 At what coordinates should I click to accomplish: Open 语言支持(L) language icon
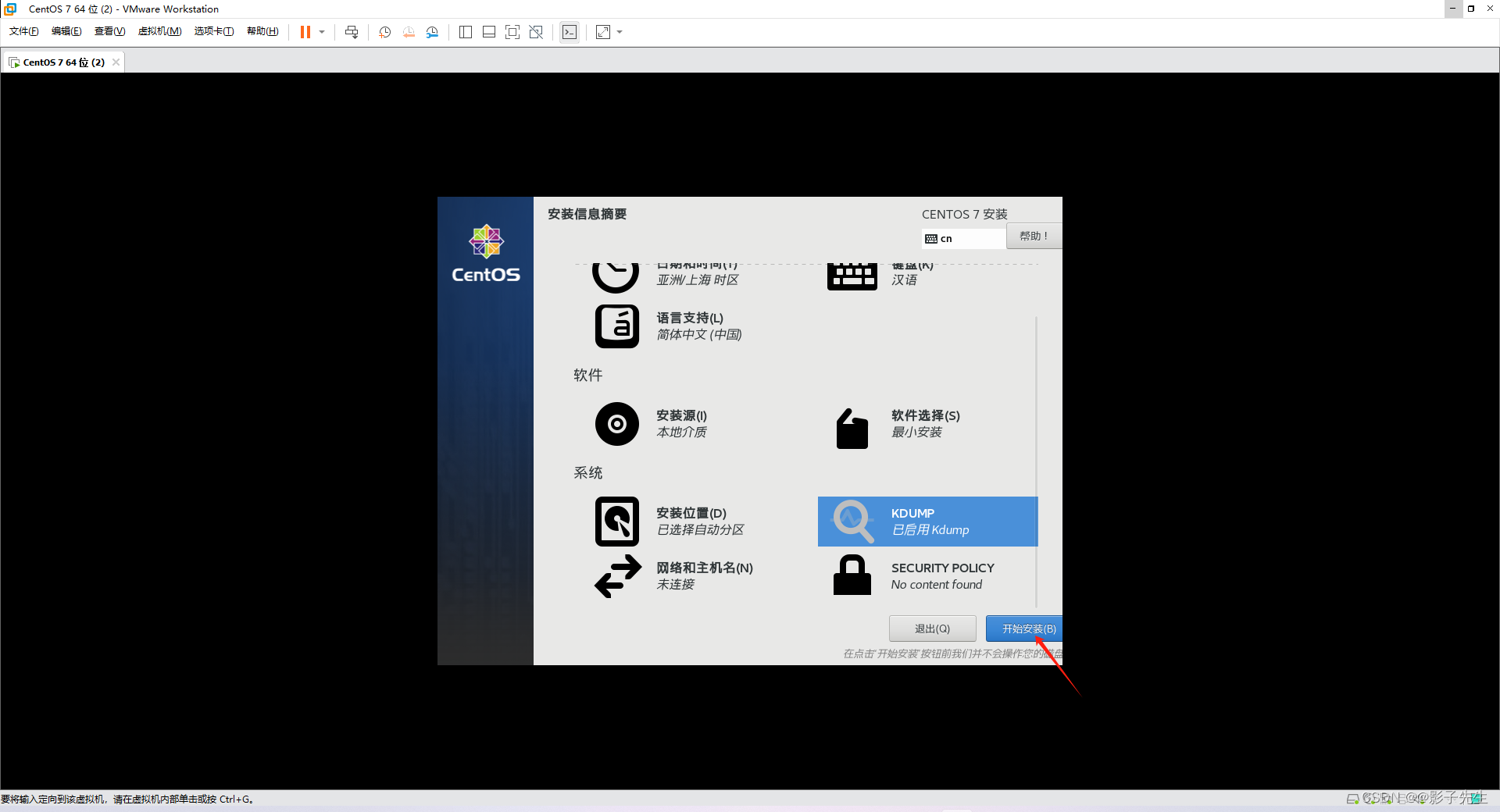(x=617, y=326)
